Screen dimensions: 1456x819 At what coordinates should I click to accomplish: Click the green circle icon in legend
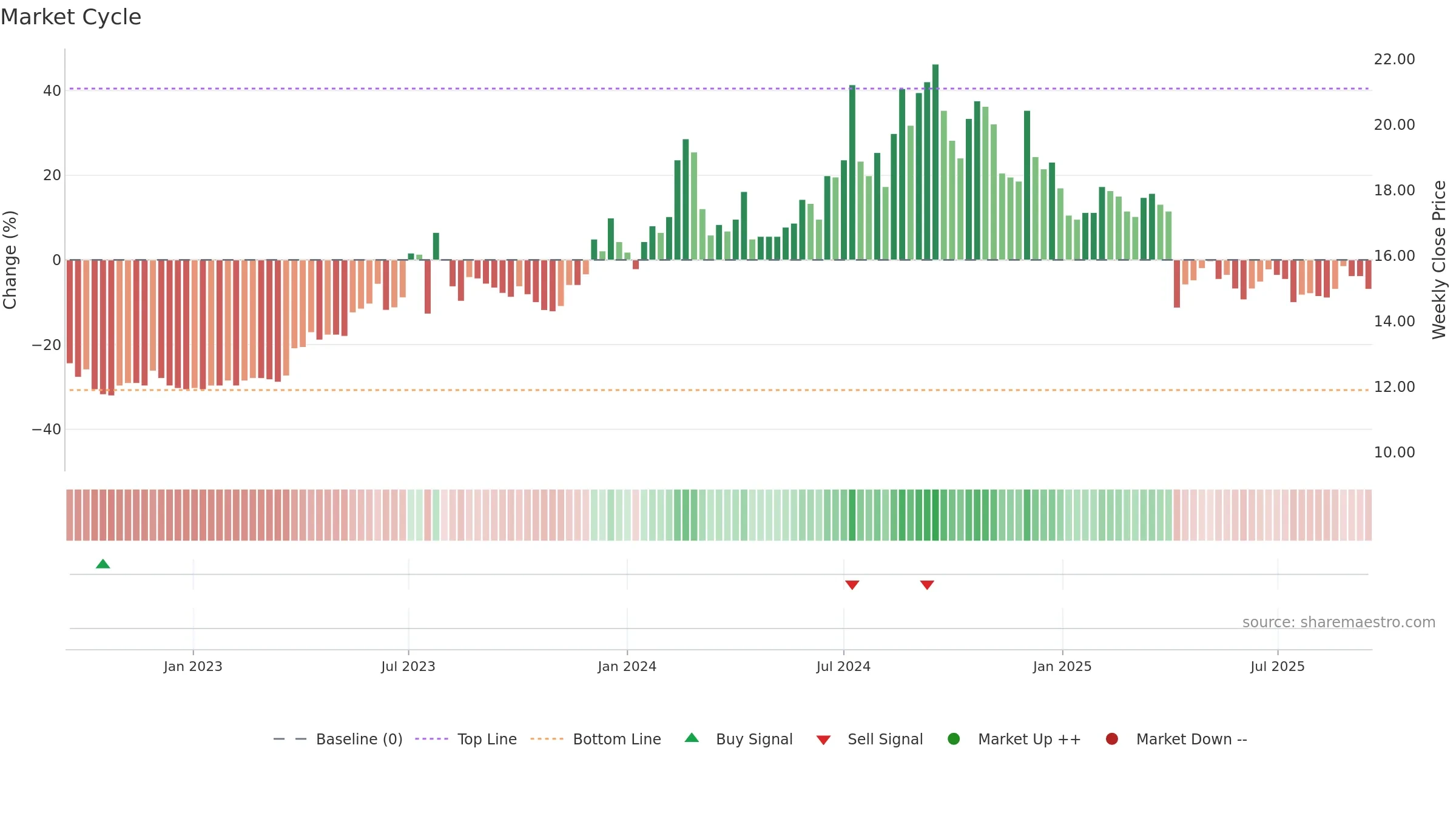954,739
